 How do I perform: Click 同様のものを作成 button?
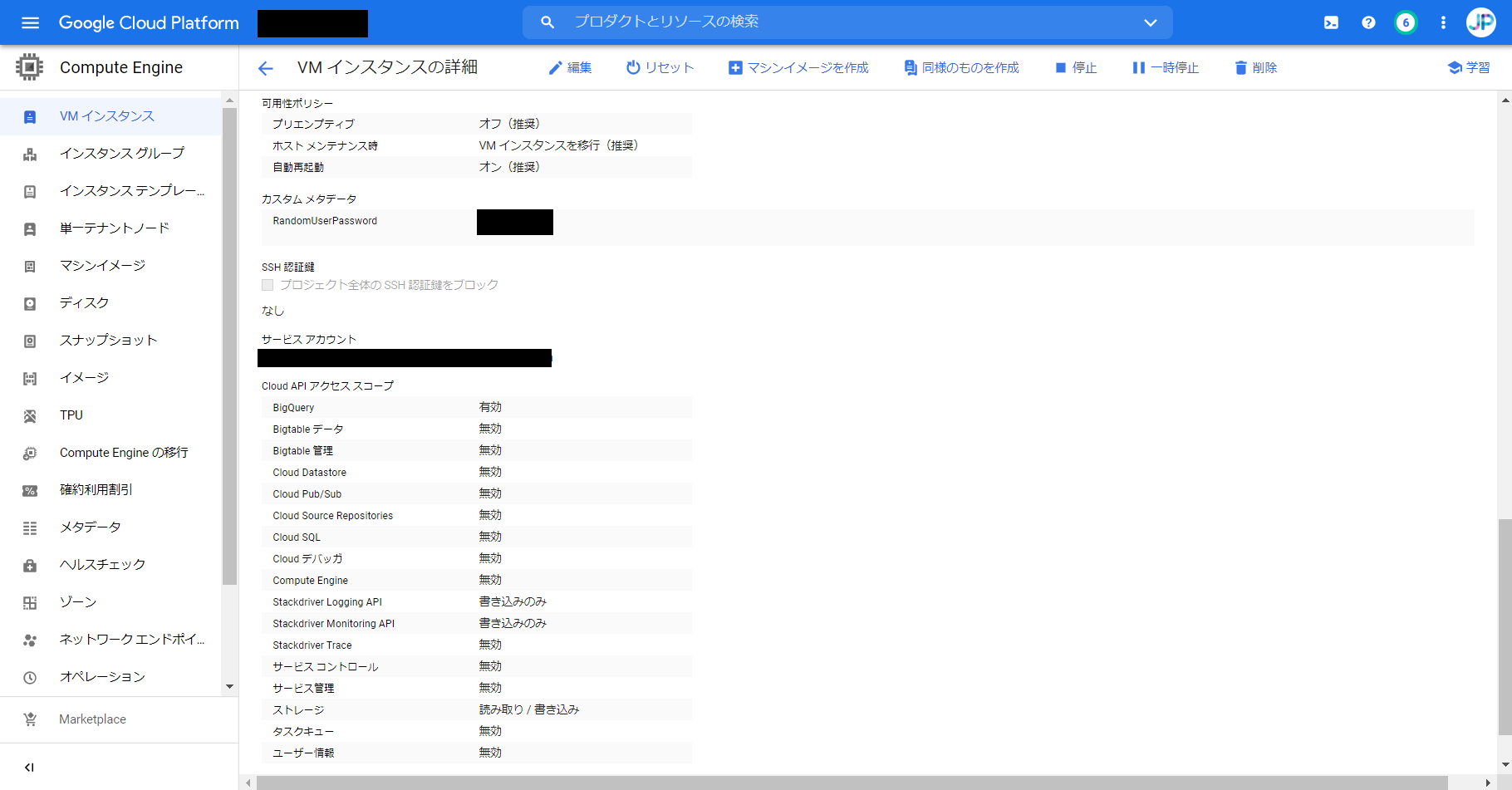point(961,68)
